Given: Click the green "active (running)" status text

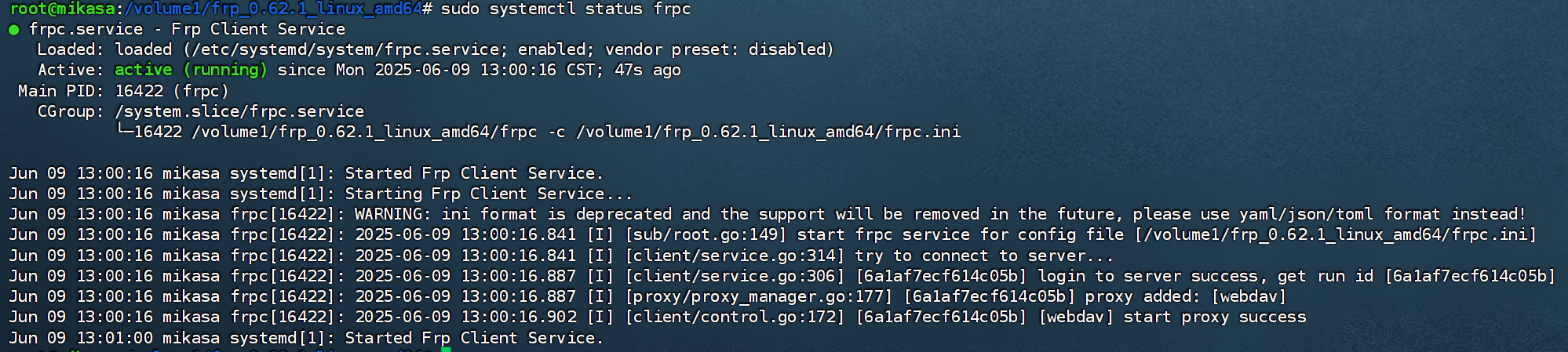Looking at the screenshot, I should click(191, 70).
